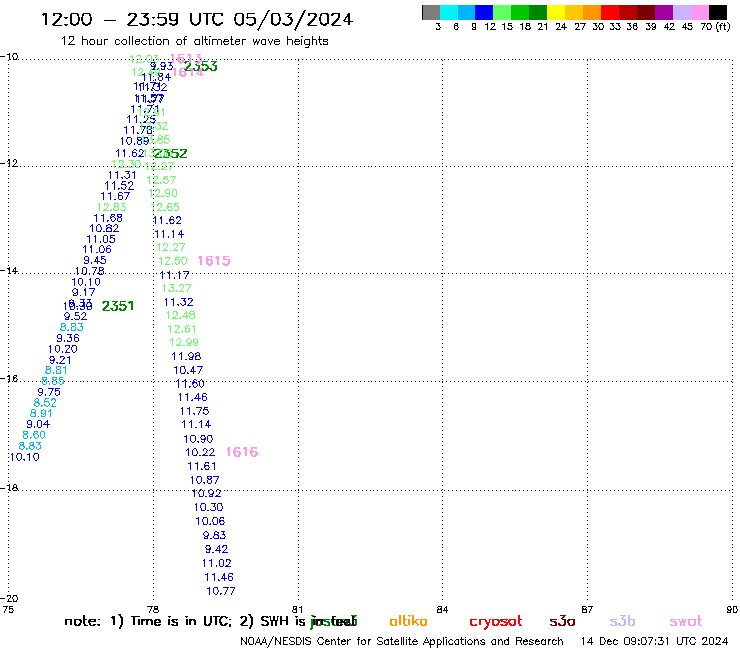740x650 pixels.
Task: Click the green wave height value 12.83
Action: 112,207
